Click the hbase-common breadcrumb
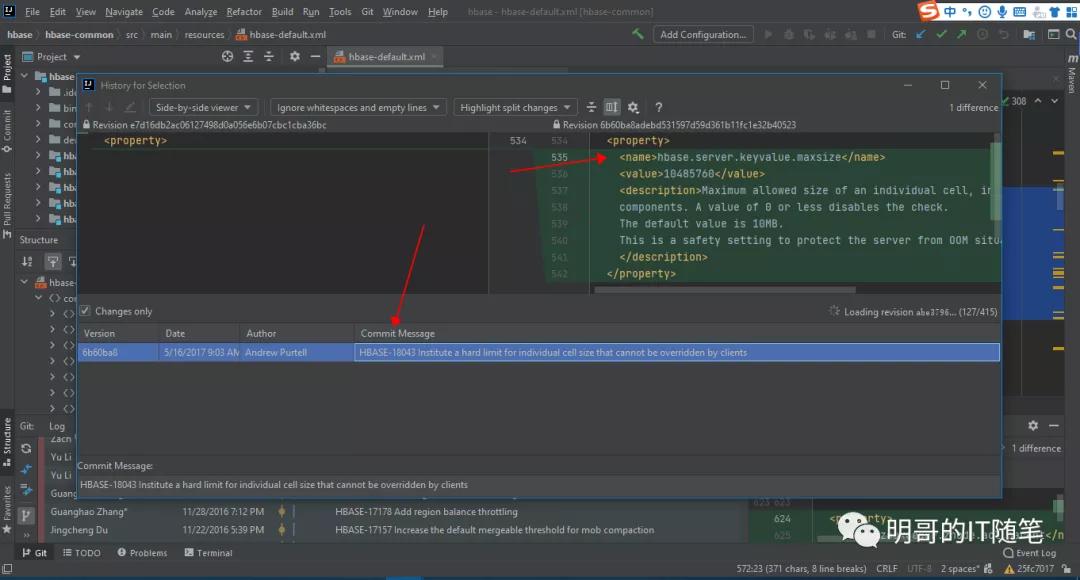1080x580 pixels. [79, 34]
